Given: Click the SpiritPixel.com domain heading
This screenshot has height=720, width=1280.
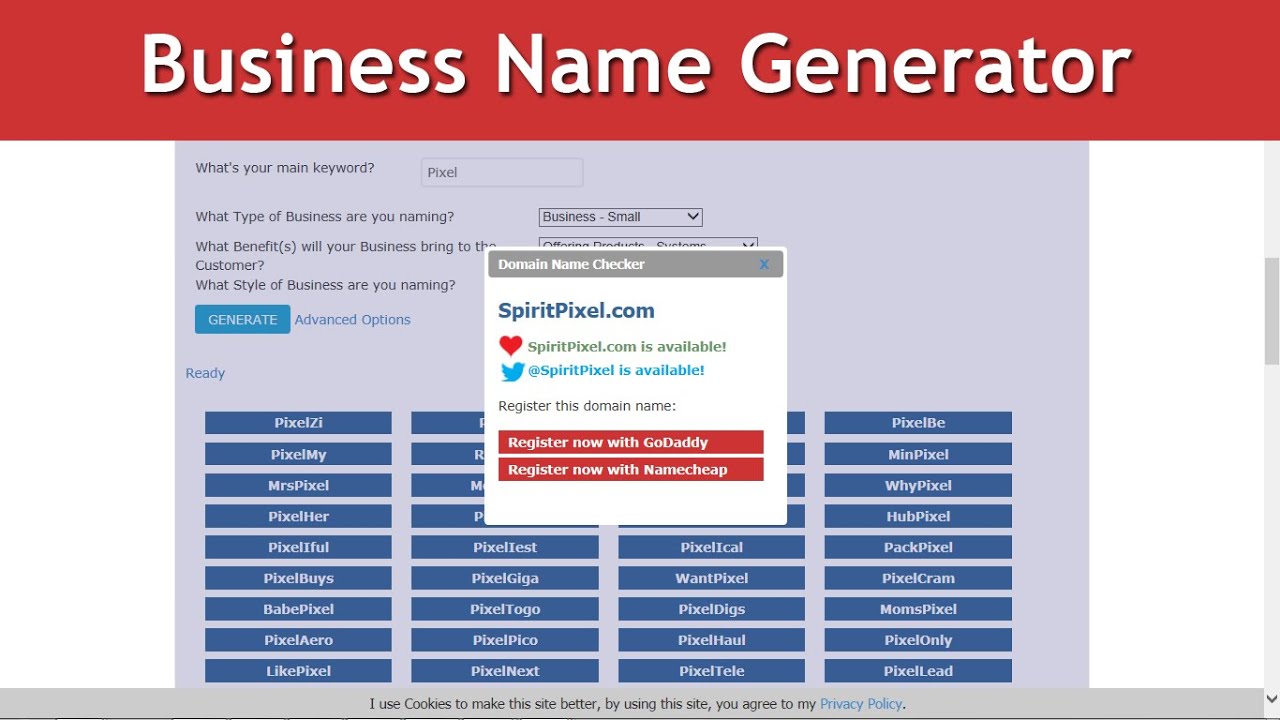Looking at the screenshot, I should click(576, 311).
